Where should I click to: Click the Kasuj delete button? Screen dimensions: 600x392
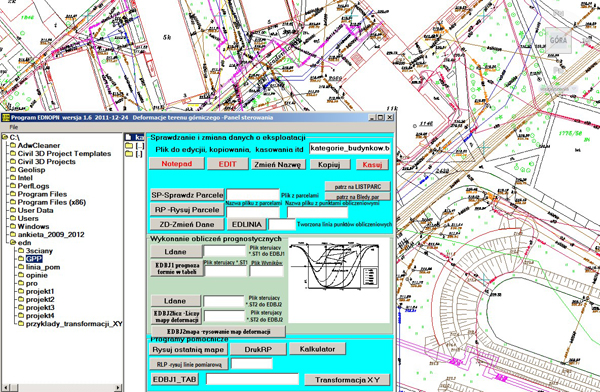tap(372, 165)
